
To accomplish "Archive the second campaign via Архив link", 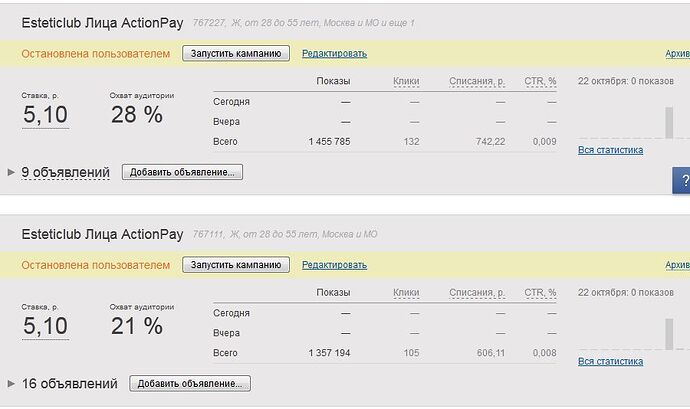I will [678, 265].
